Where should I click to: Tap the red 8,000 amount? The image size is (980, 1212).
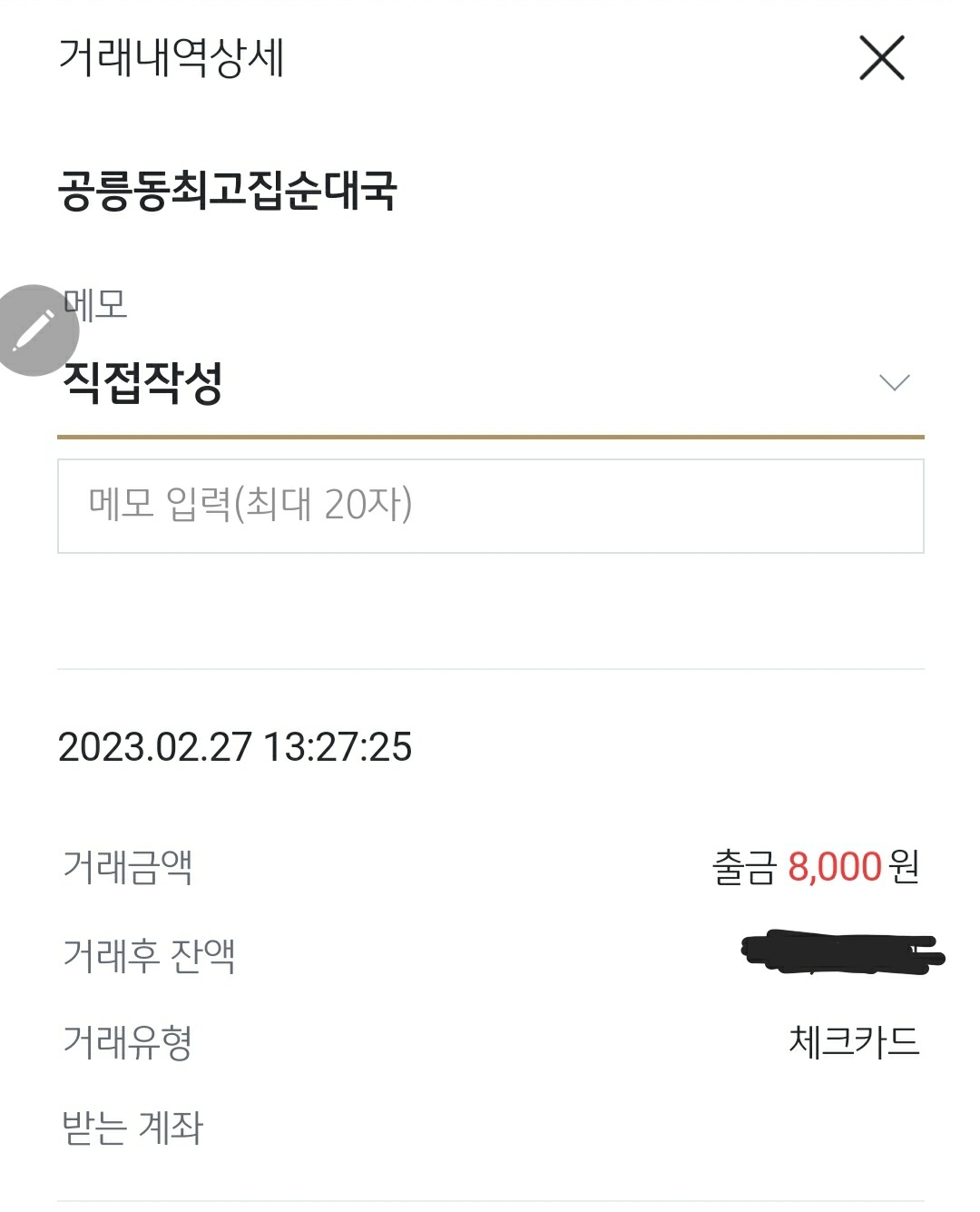tap(835, 867)
